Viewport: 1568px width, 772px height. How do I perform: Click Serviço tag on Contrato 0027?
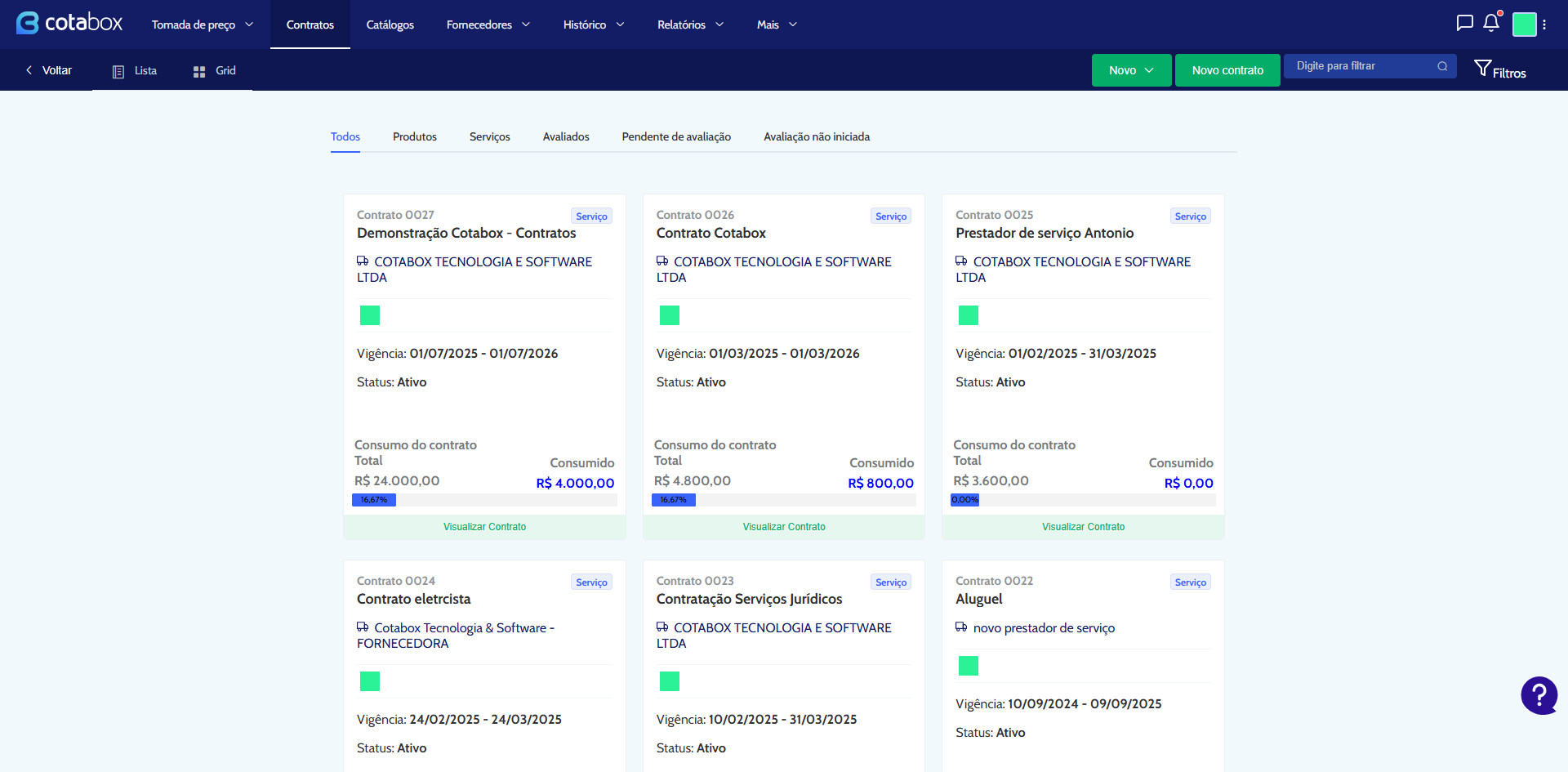point(591,216)
